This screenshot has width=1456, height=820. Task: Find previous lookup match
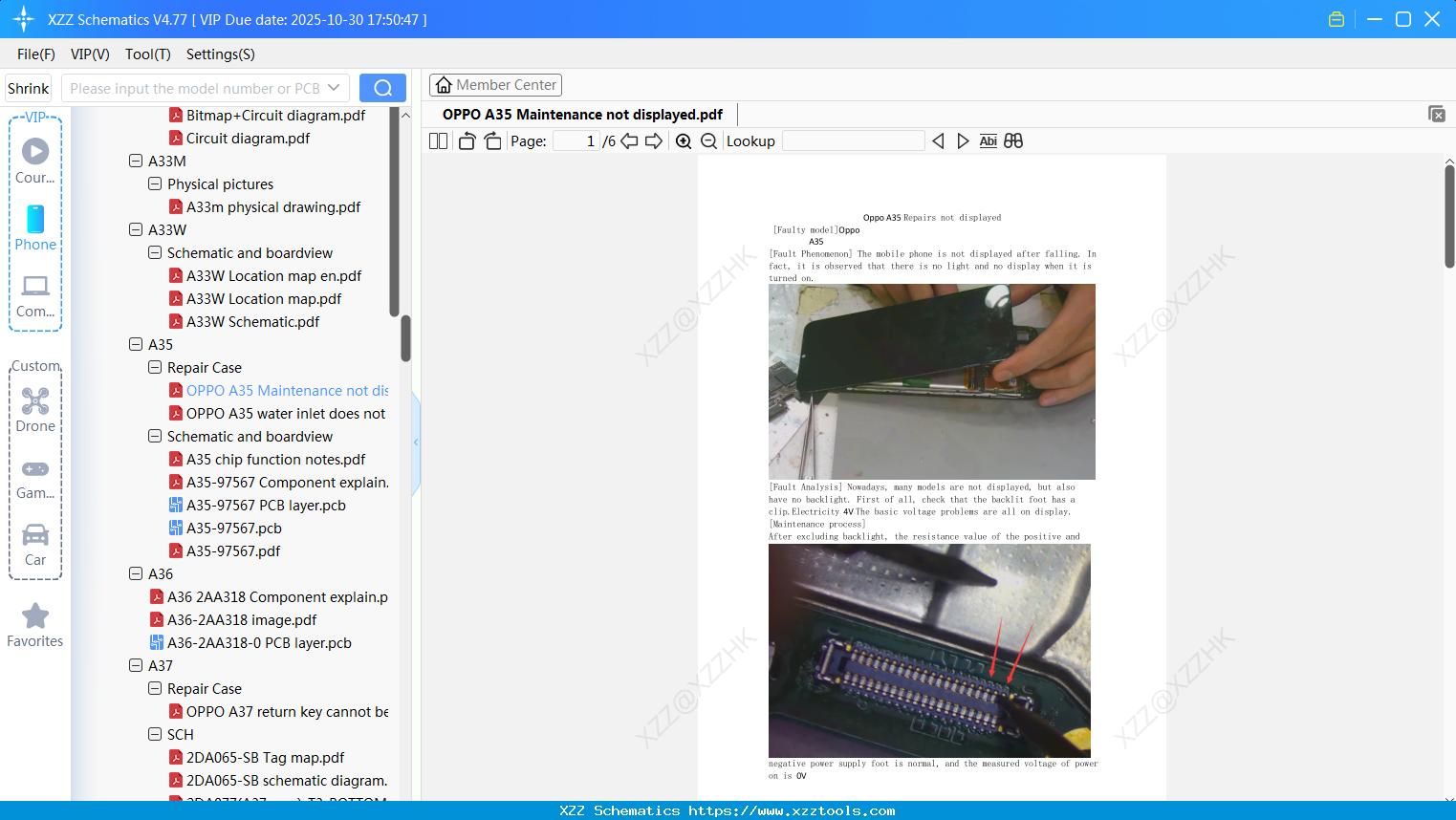(x=938, y=141)
